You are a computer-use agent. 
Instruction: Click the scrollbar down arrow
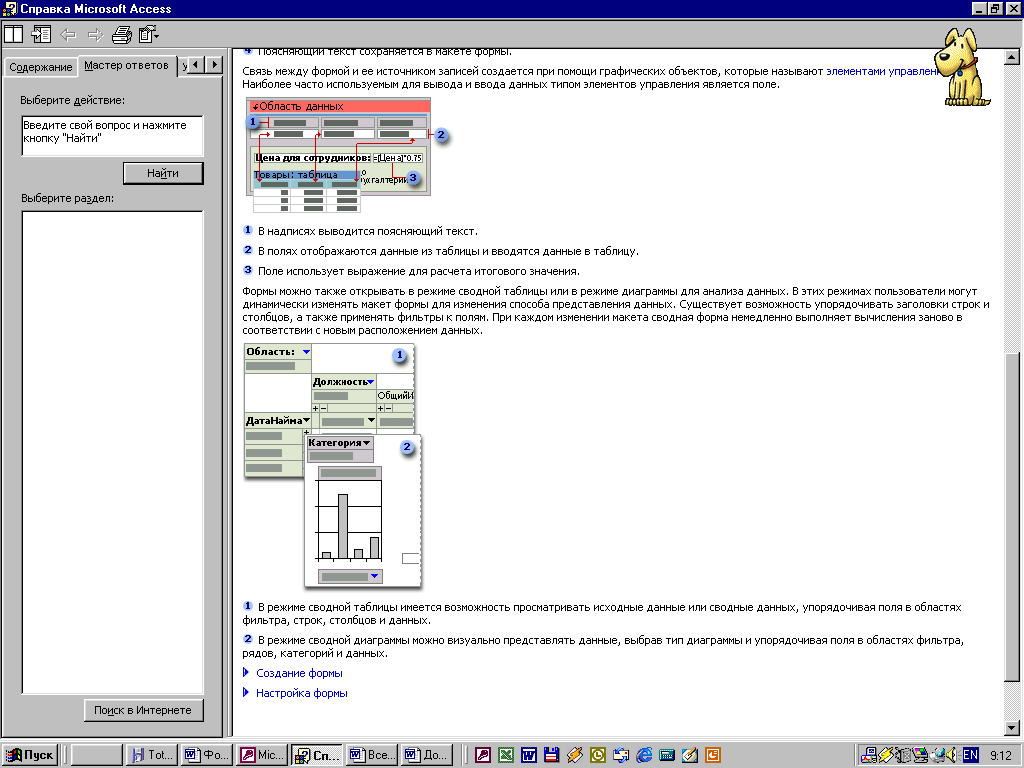pos(1012,727)
